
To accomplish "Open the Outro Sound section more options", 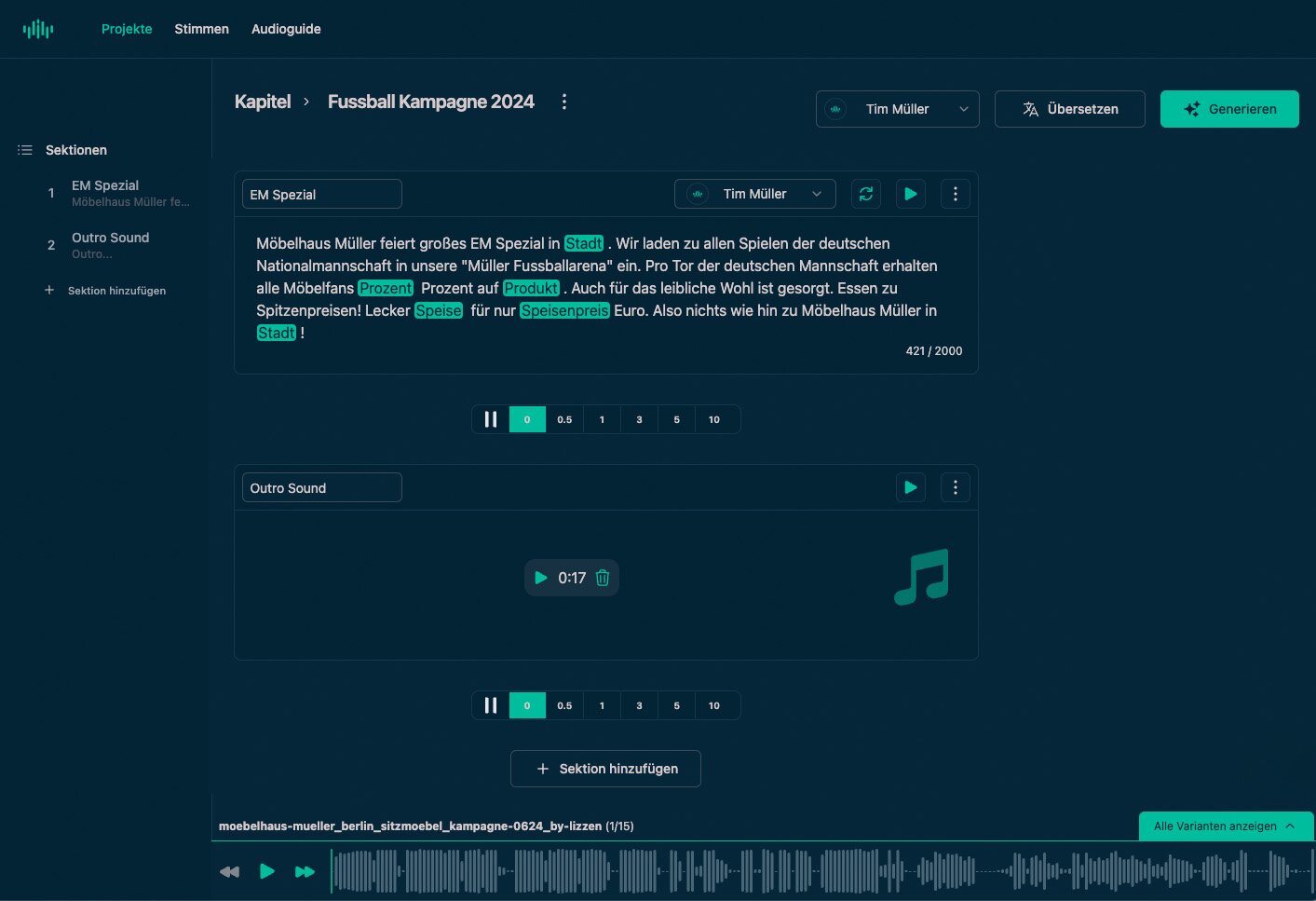I will pyautogui.click(x=956, y=487).
